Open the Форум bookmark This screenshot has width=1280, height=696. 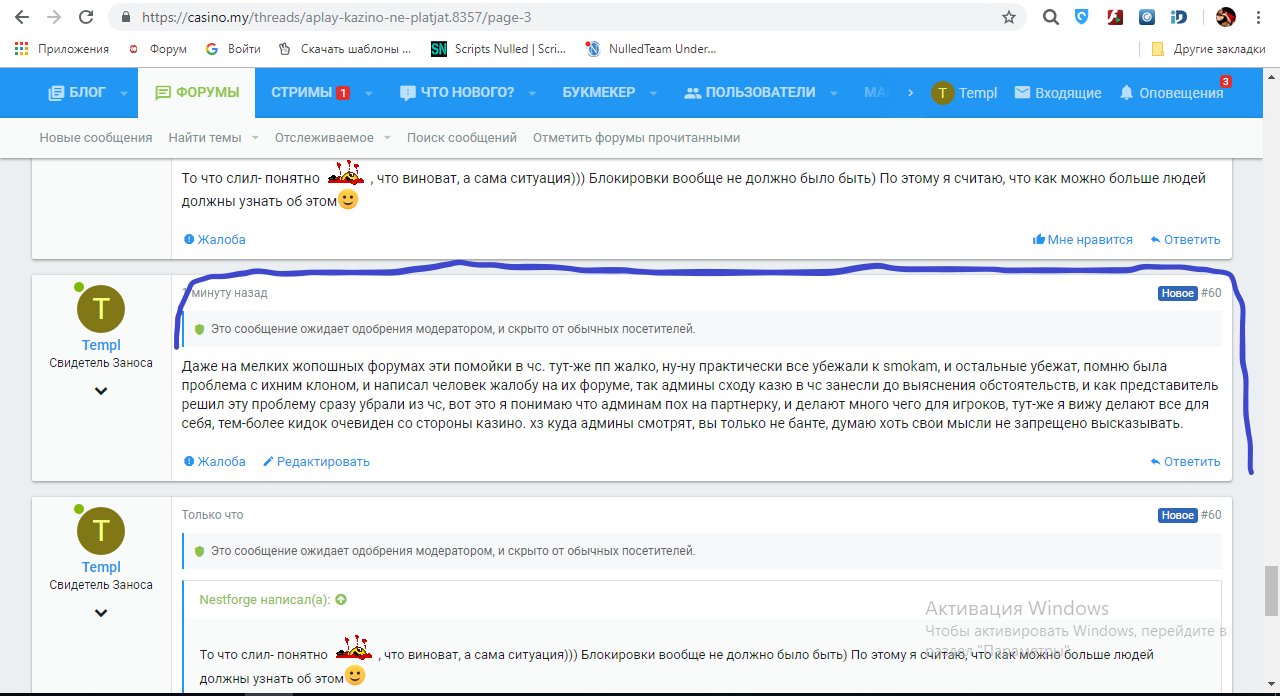click(x=158, y=48)
